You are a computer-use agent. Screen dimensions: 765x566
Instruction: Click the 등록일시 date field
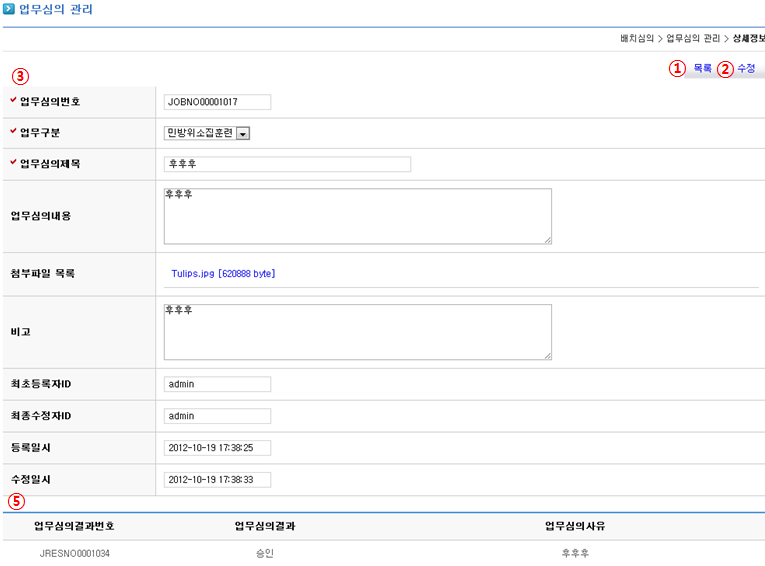(x=217, y=448)
